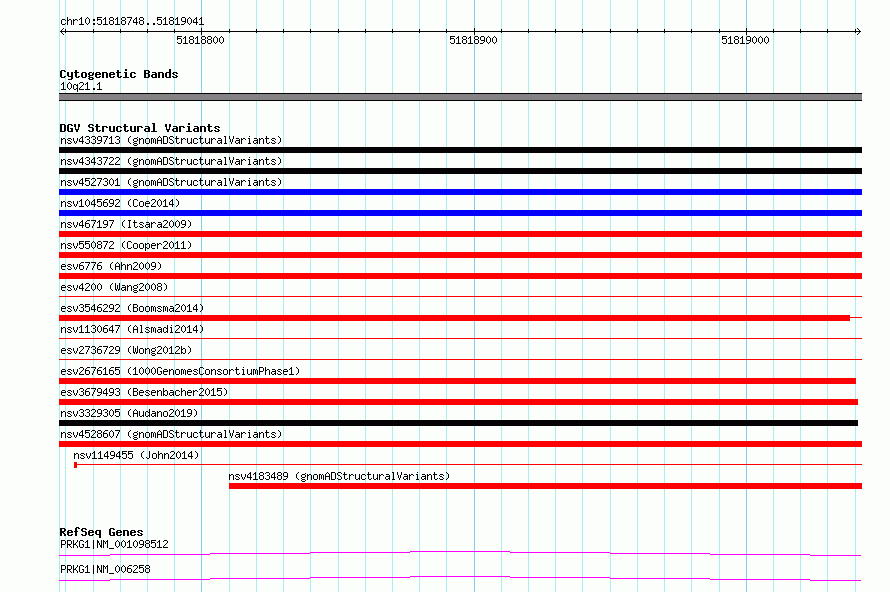The image size is (890, 592).
Task: Click the blue bar of nsv4527301
Action: [460, 192]
